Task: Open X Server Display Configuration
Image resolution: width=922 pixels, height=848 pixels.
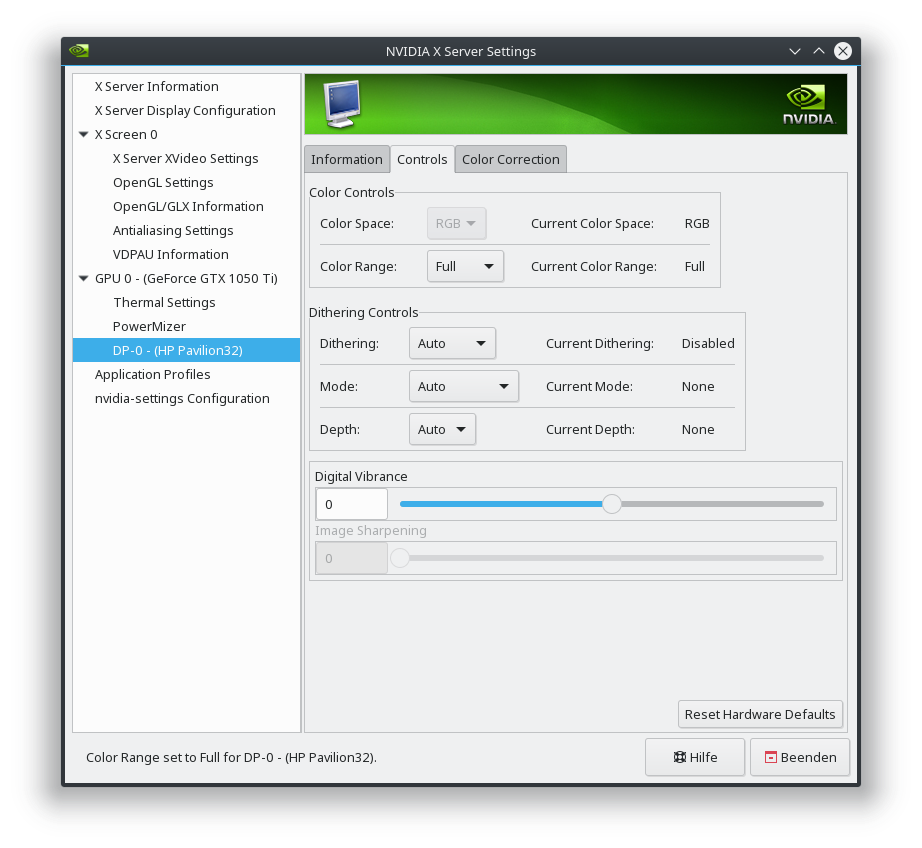Action: click(x=186, y=111)
